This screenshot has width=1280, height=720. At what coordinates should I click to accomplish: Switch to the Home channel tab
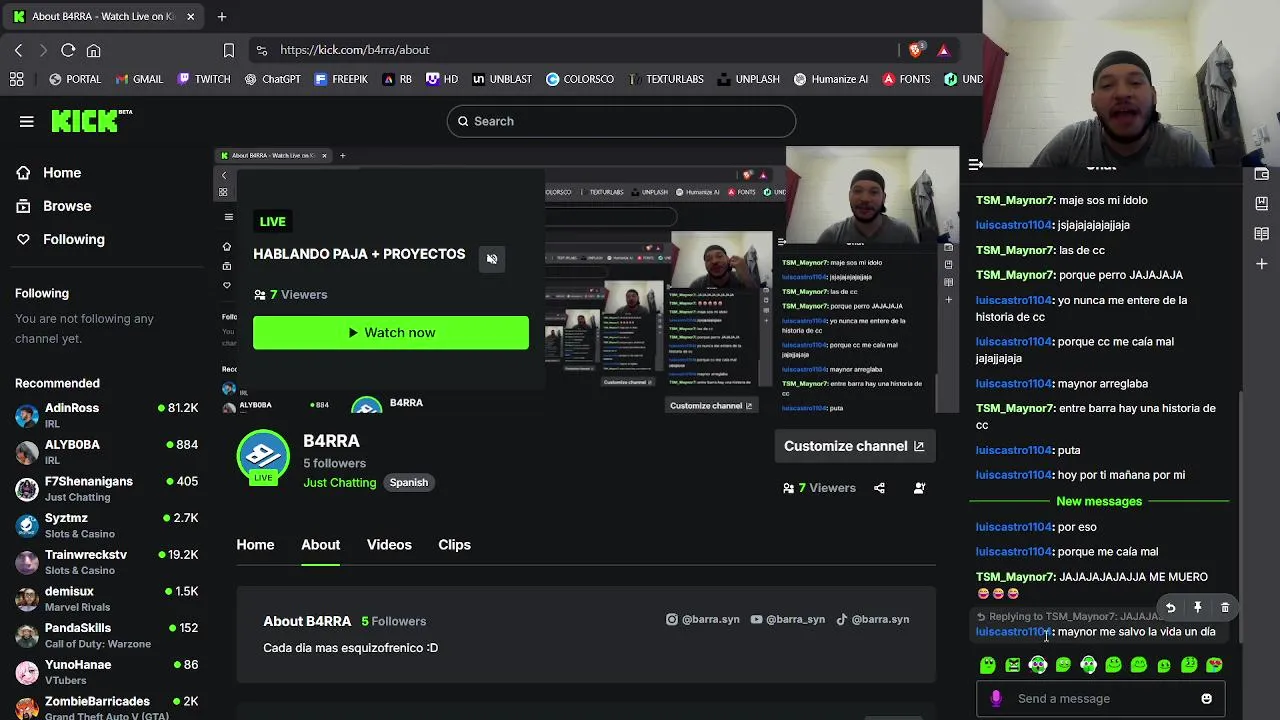click(255, 545)
